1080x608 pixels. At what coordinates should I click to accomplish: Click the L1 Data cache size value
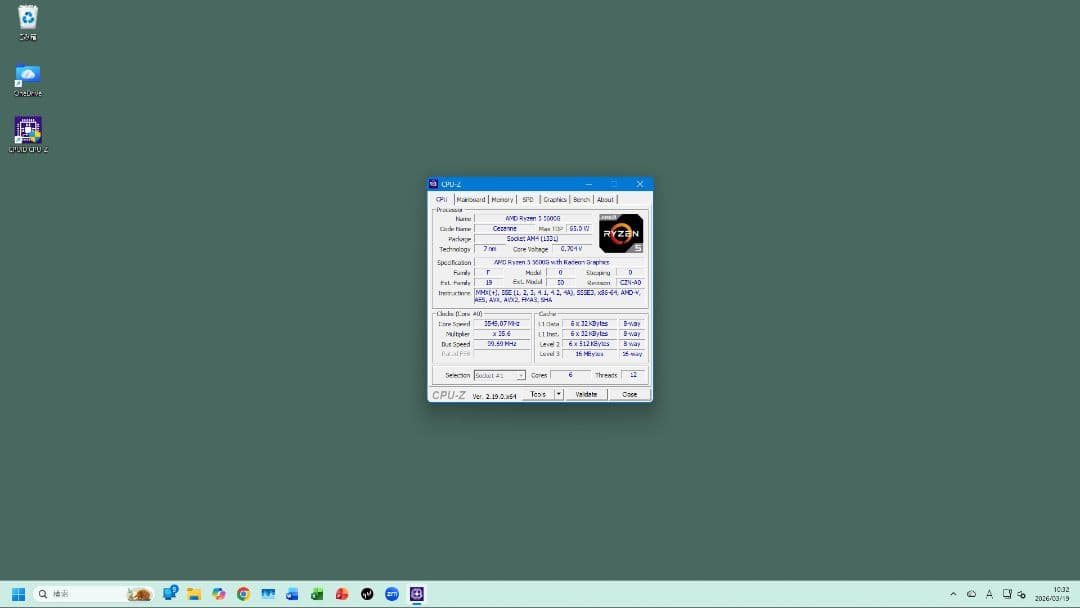(x=589, y=324)
